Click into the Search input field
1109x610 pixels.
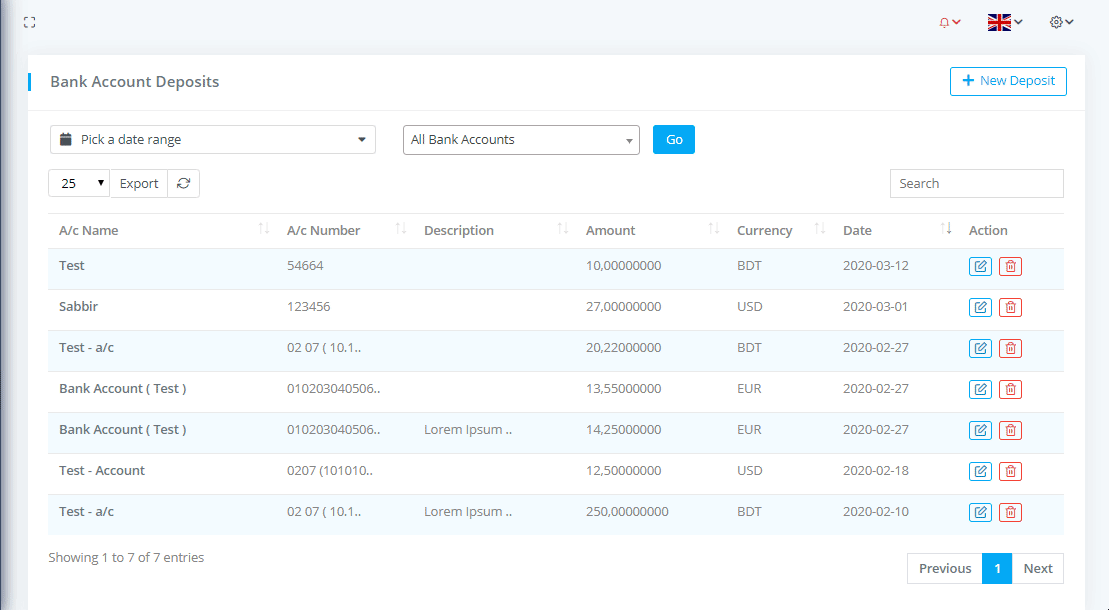click(976, 183)
